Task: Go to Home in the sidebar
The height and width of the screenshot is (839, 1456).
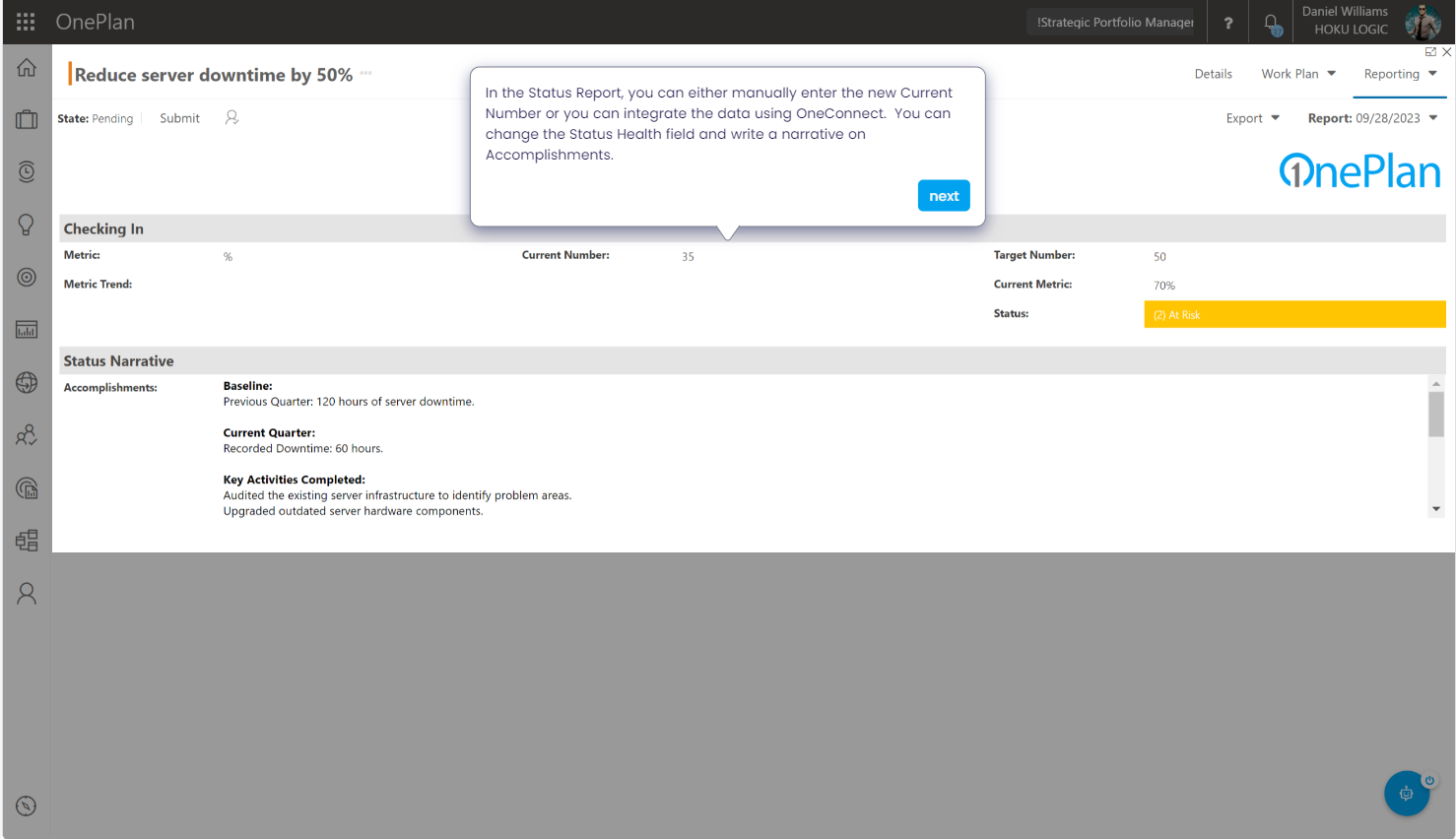Action: pos(27,68)
